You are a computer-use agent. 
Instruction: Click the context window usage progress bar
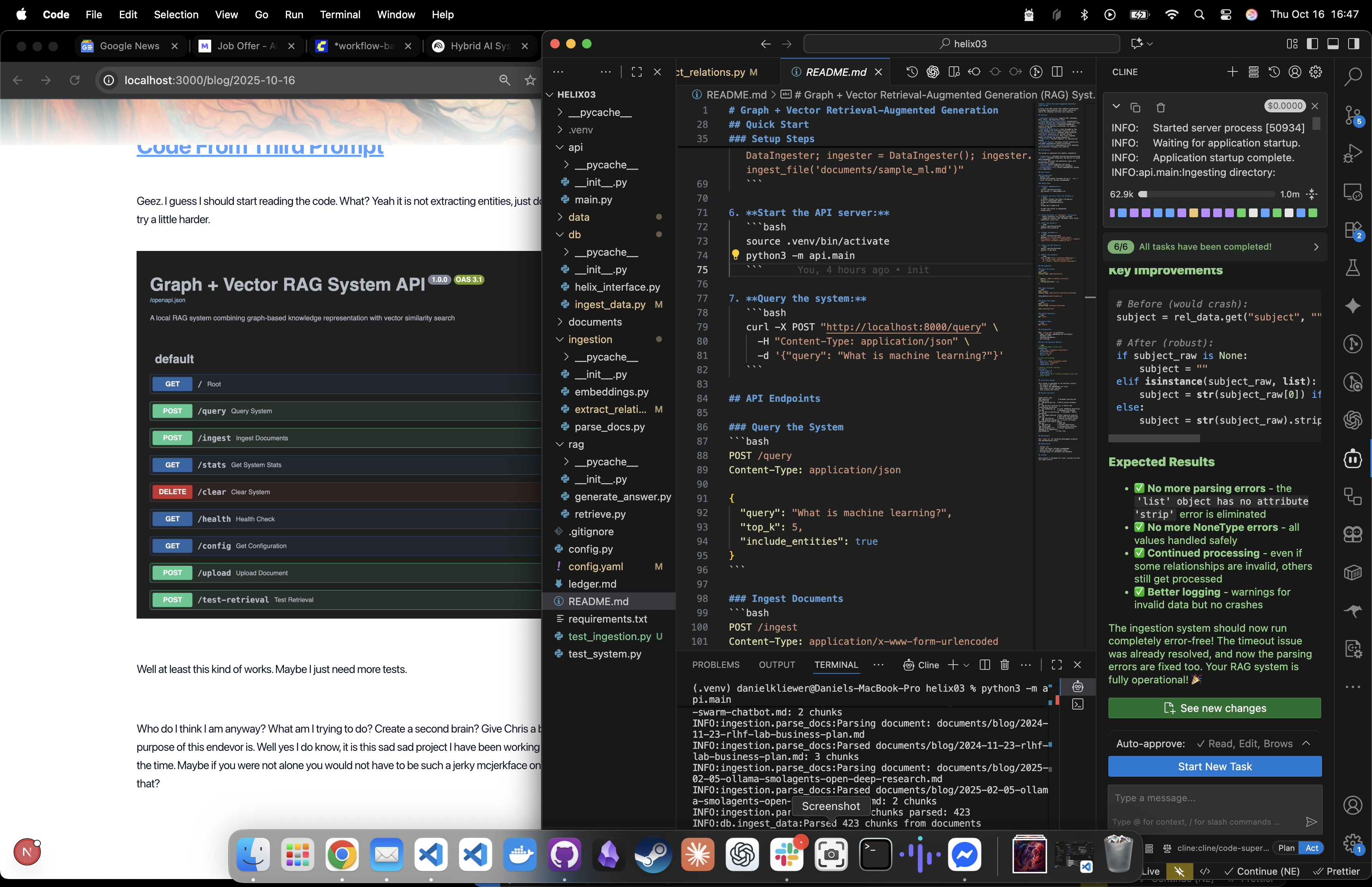click(x=1206, y=194)
